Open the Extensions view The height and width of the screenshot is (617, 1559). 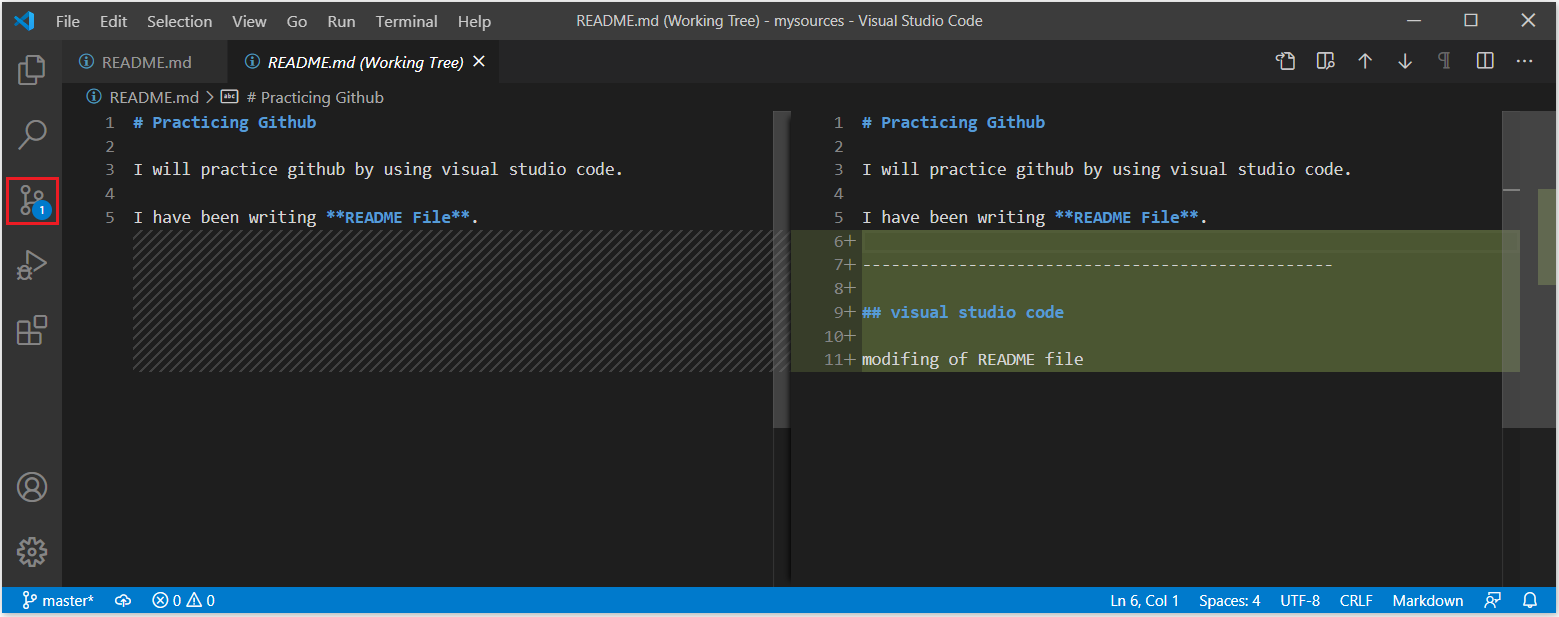pyautogui.click(x=32, y=330)
